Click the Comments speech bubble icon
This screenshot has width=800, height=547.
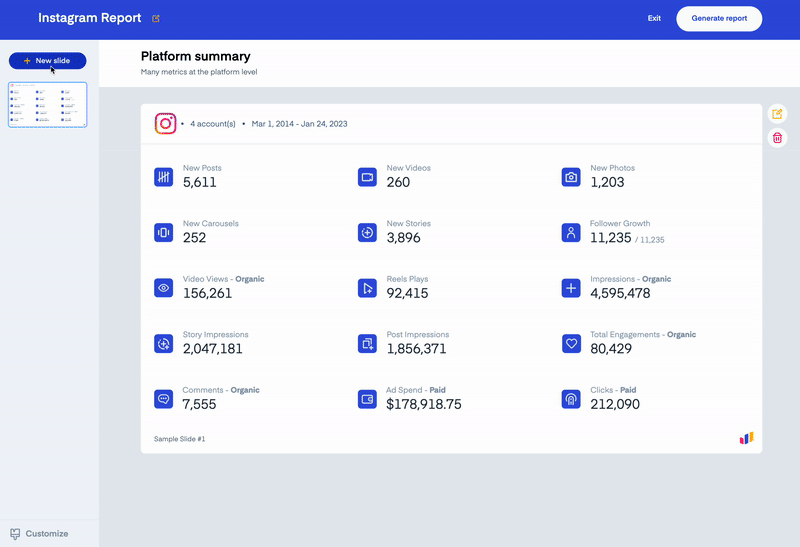point(163,399)
